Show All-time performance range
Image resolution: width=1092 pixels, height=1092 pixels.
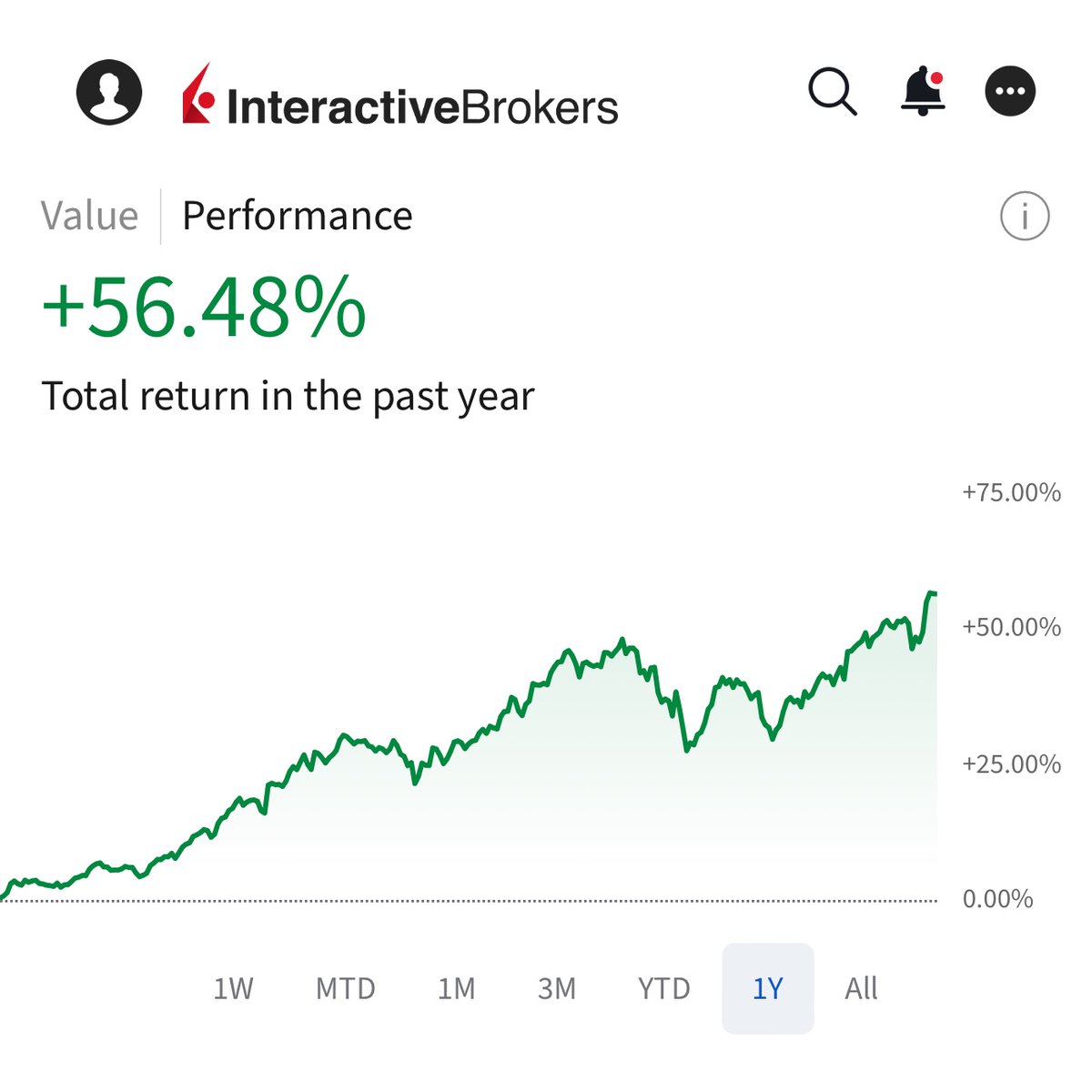pyautogui.click(x=861, y=988)
